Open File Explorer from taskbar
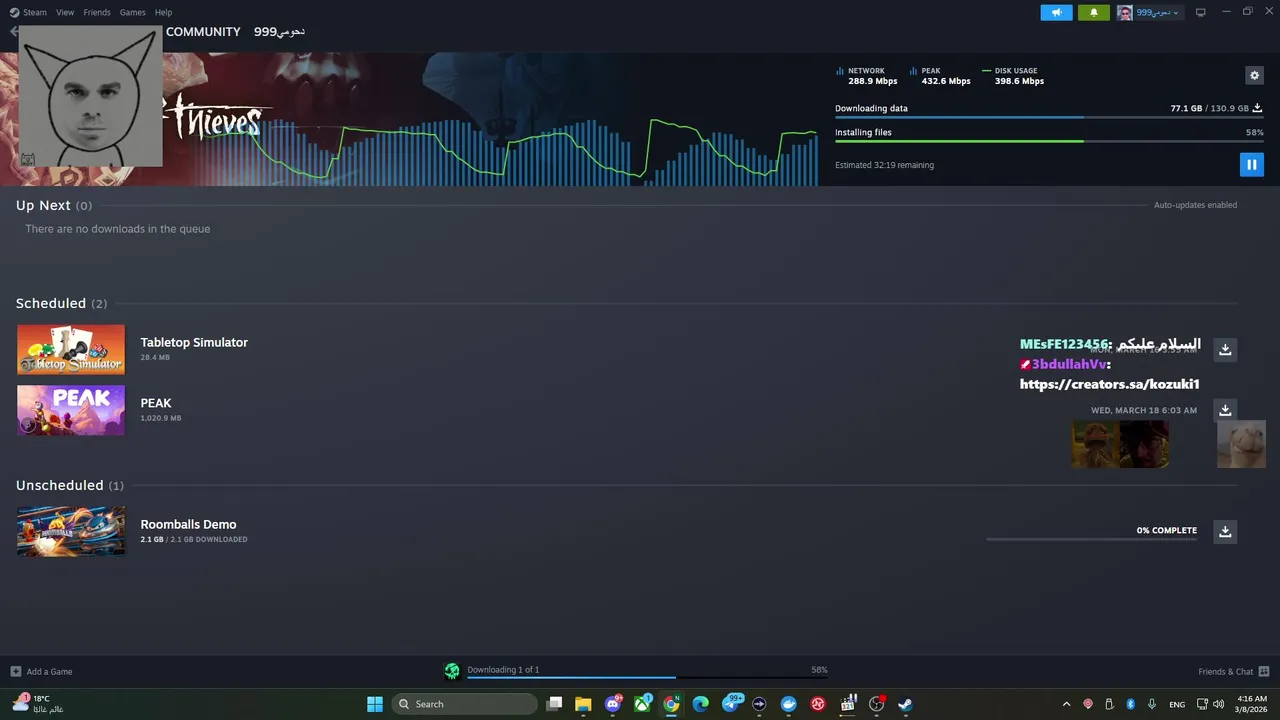 (583, 704)
